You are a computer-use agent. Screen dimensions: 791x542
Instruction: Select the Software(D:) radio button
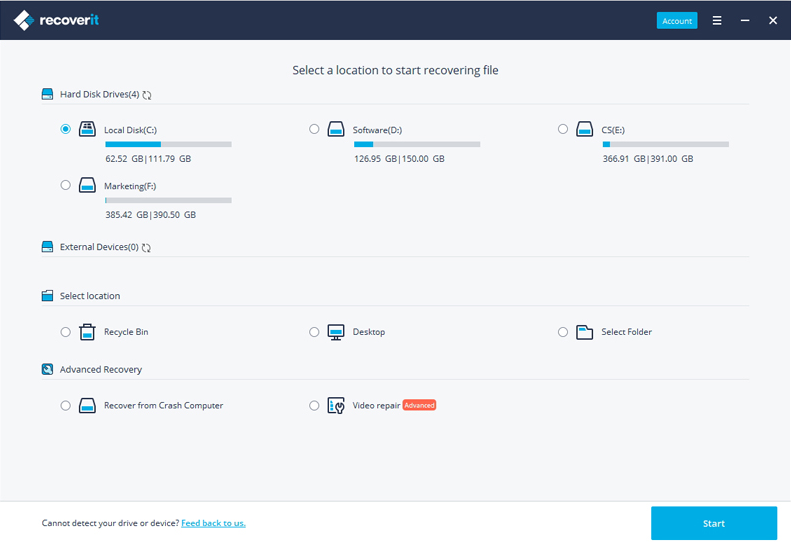coord(314,129)
